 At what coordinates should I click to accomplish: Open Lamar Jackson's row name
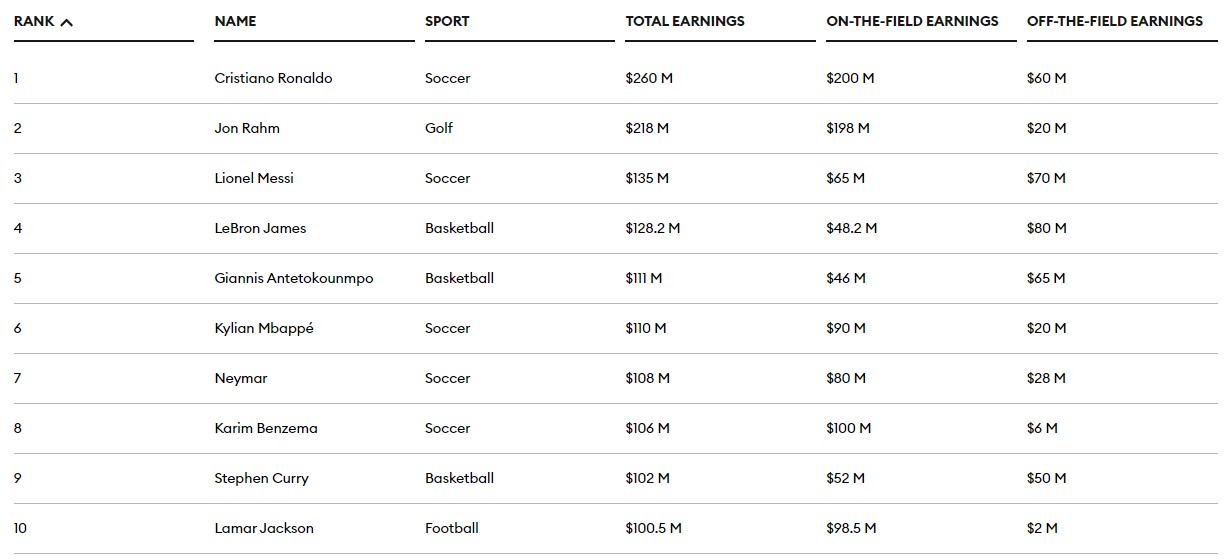pos(264,528)
